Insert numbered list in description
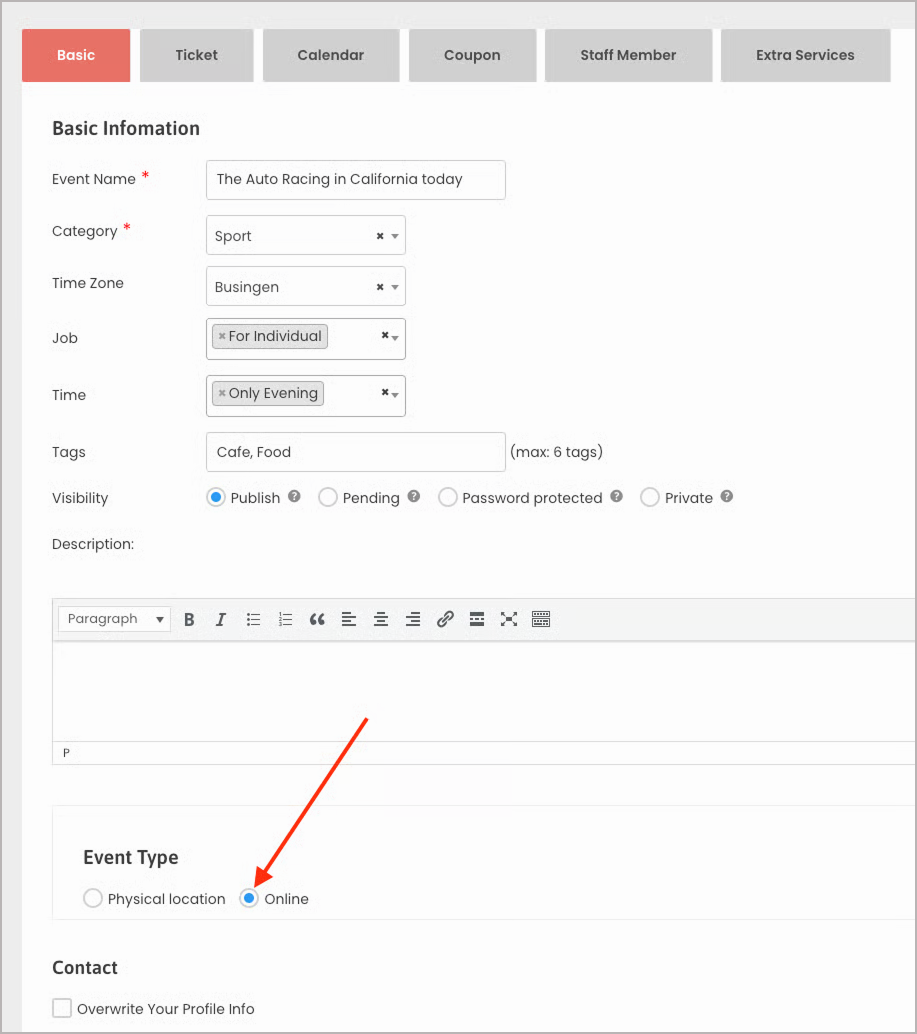 (x=286, y=620)
